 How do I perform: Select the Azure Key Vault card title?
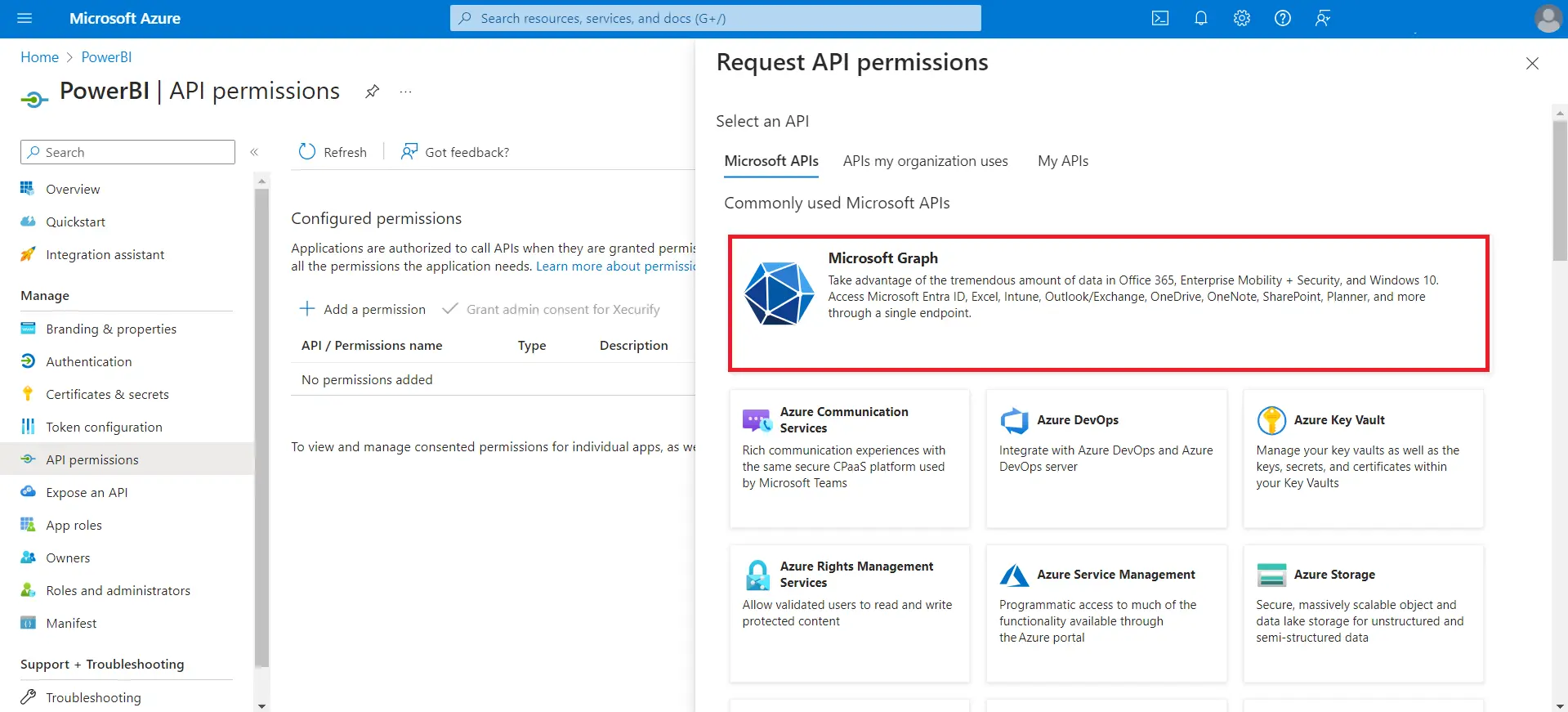(x=1339, y=420)
